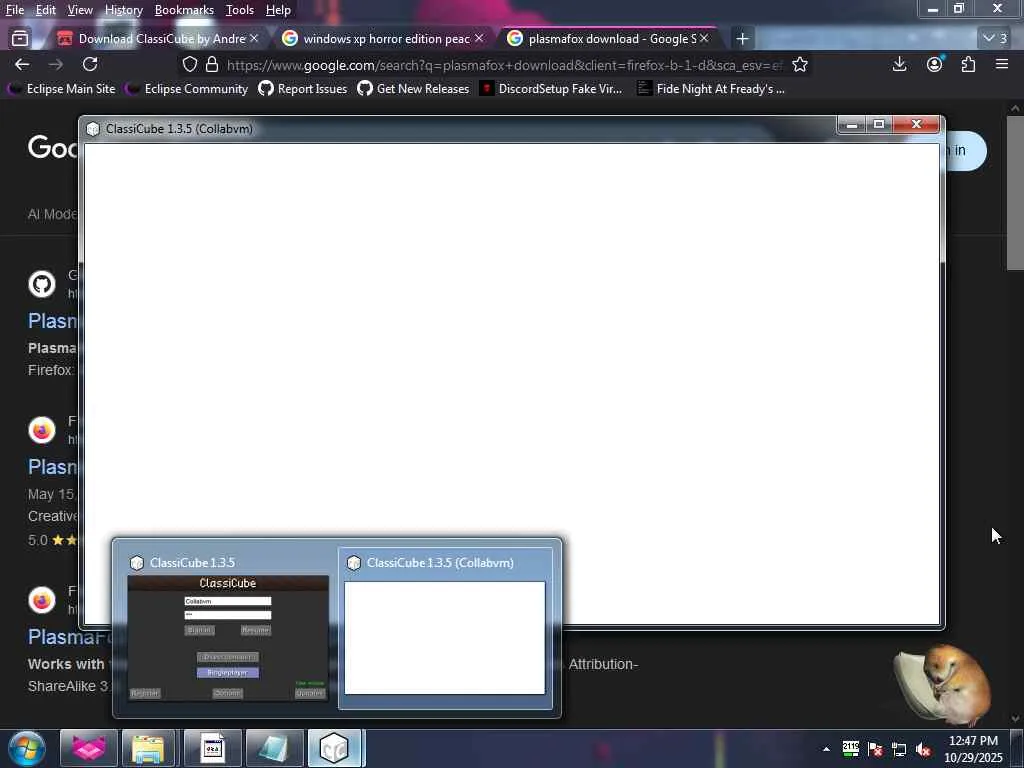Close the ClassiCube (Collabvm) window
The height and width of the screenshot is (768, 1024).
[916, 124]
